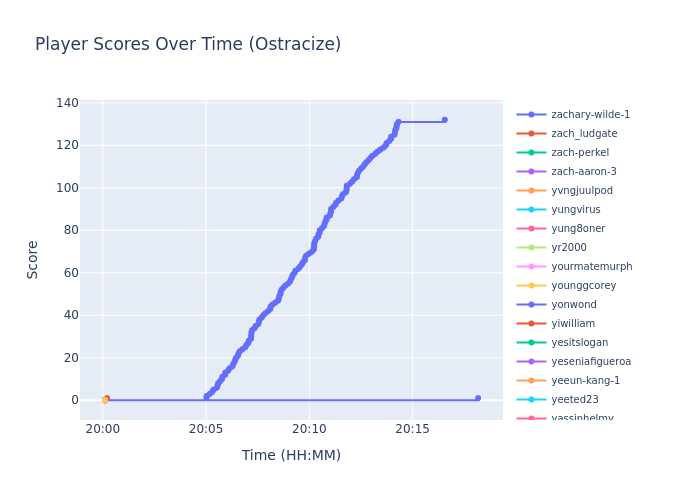The width and height of the screenshot is (700, 500).
Task: Click the yung8oner pink legend marker
Action: tap(531, 229)
